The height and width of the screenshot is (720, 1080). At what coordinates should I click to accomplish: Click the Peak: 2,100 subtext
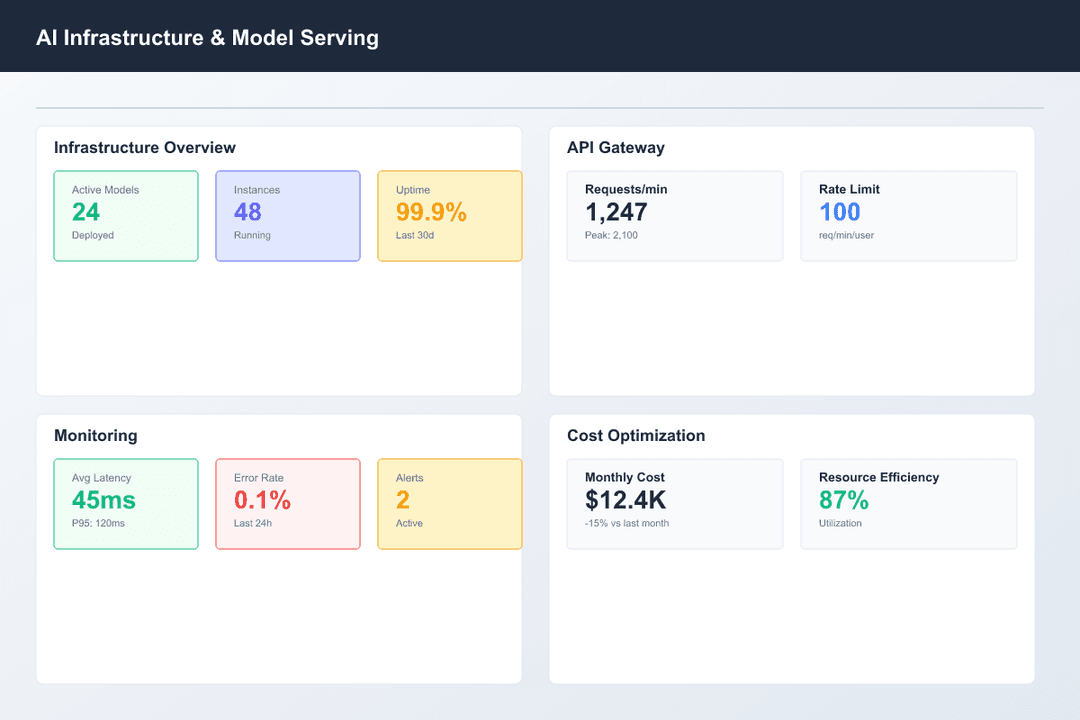600,235
